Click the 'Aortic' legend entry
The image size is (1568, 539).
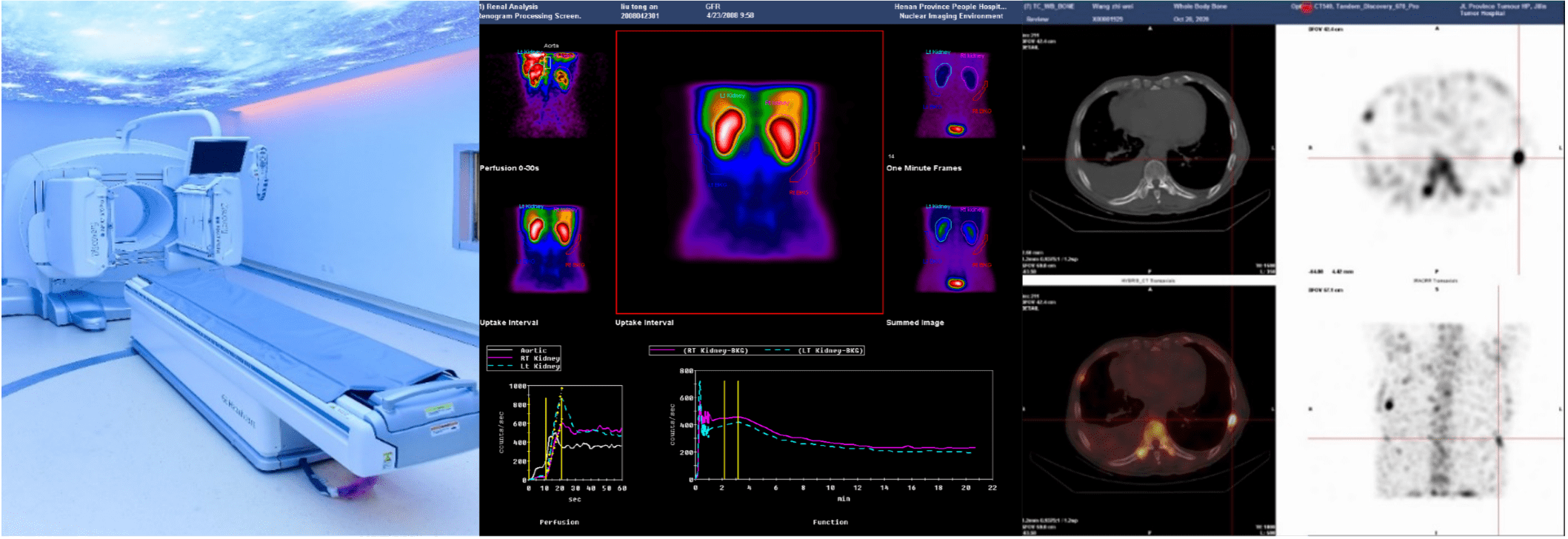coord(524,350)
